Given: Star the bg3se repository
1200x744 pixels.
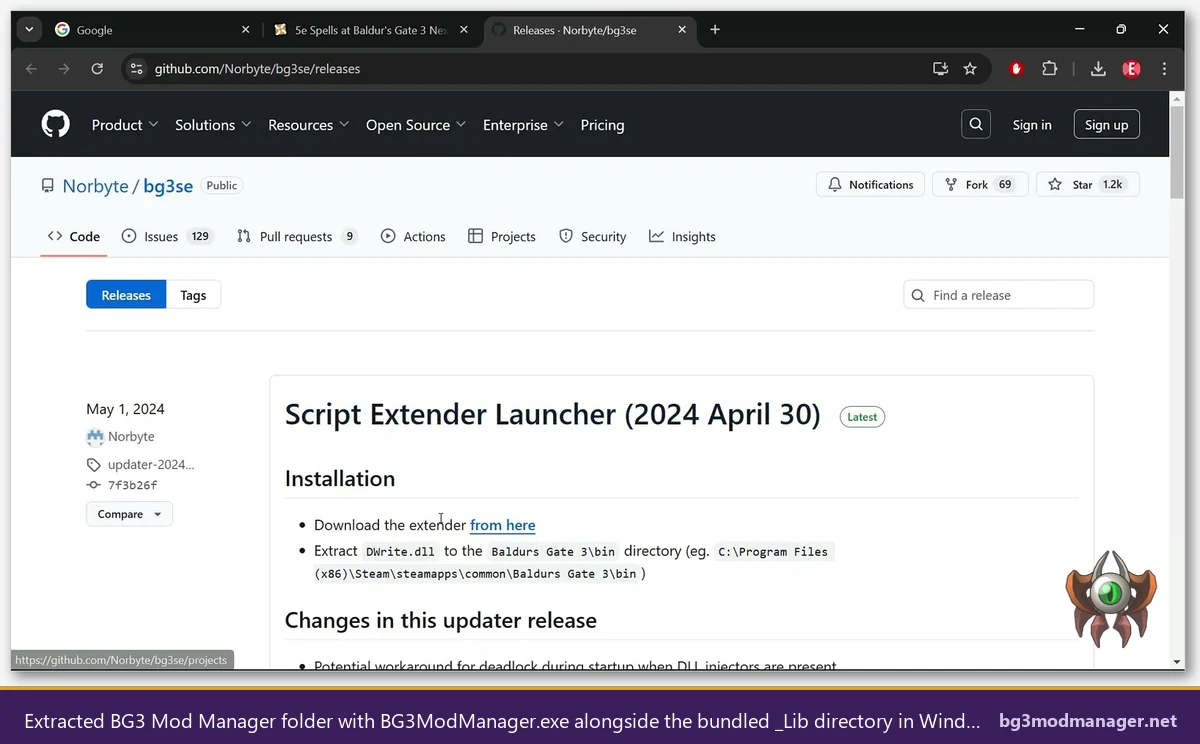Looking at the screenshot, I should coord(1087,185).
